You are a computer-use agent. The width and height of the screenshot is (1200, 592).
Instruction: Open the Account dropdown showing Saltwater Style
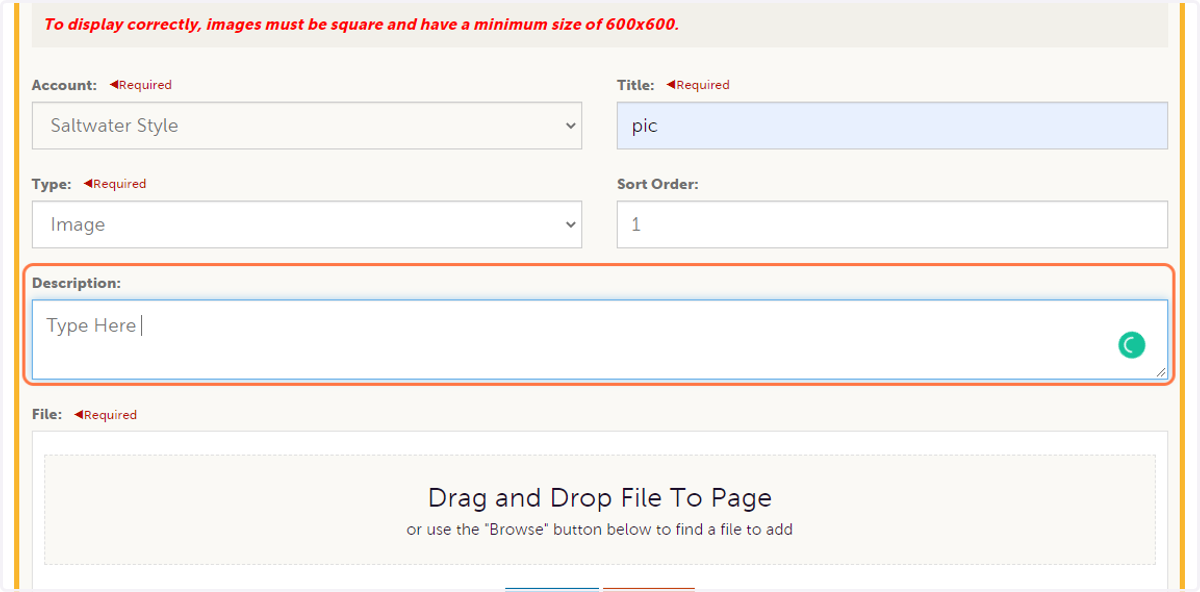[x=307, y=126]
